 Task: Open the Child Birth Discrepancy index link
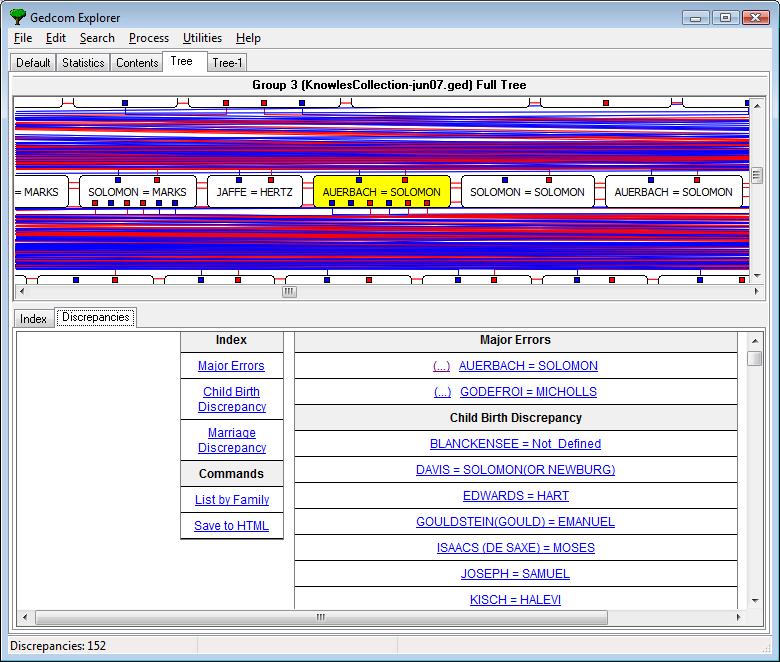[x=232, y=399]
